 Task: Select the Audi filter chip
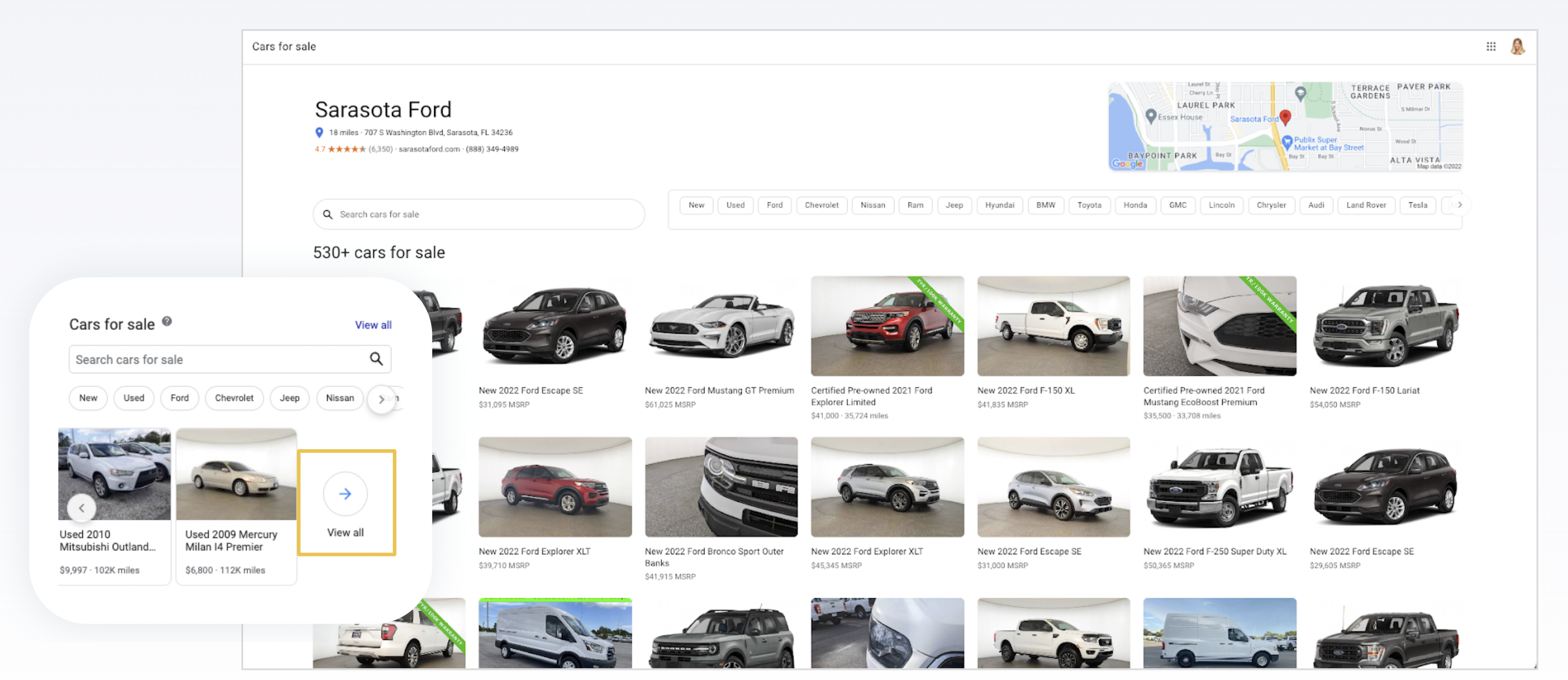[x=1315, y=206]
